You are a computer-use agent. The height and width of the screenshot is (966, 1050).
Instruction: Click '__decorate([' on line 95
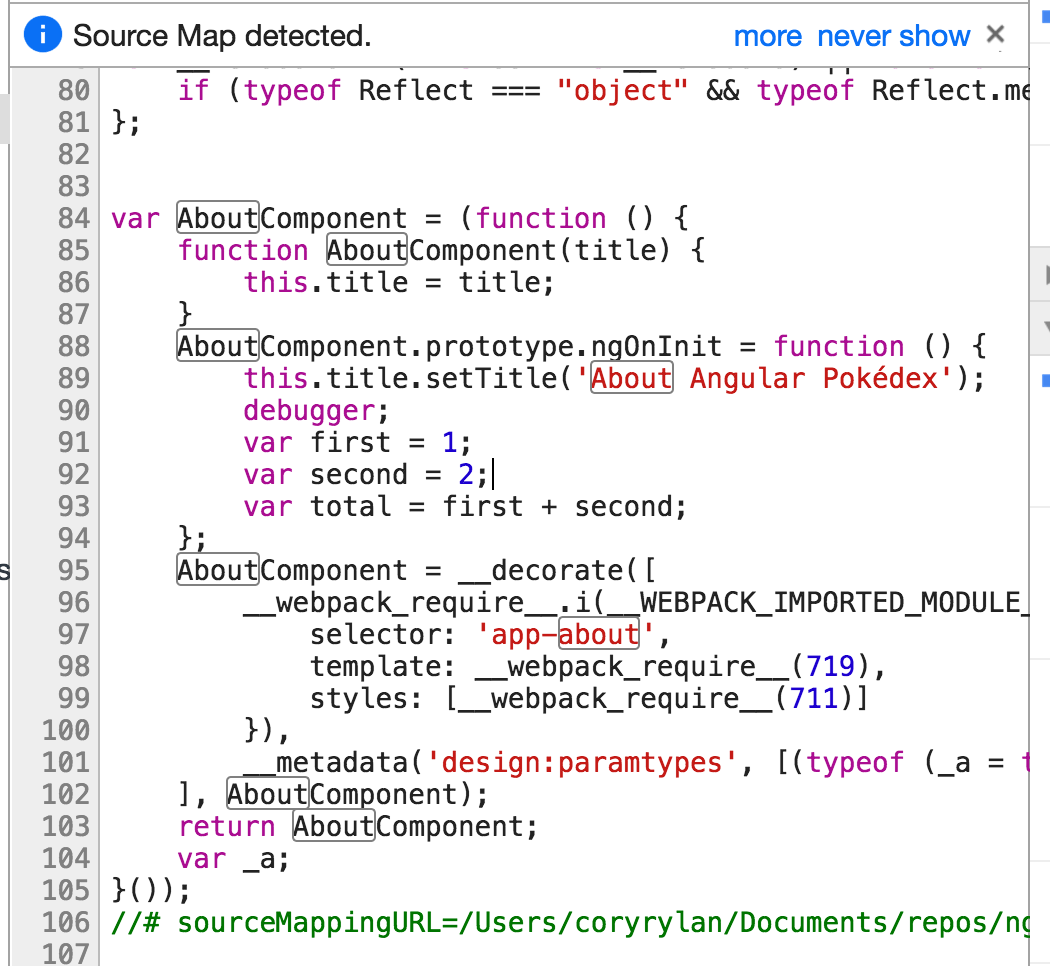(x=557, y=570)
